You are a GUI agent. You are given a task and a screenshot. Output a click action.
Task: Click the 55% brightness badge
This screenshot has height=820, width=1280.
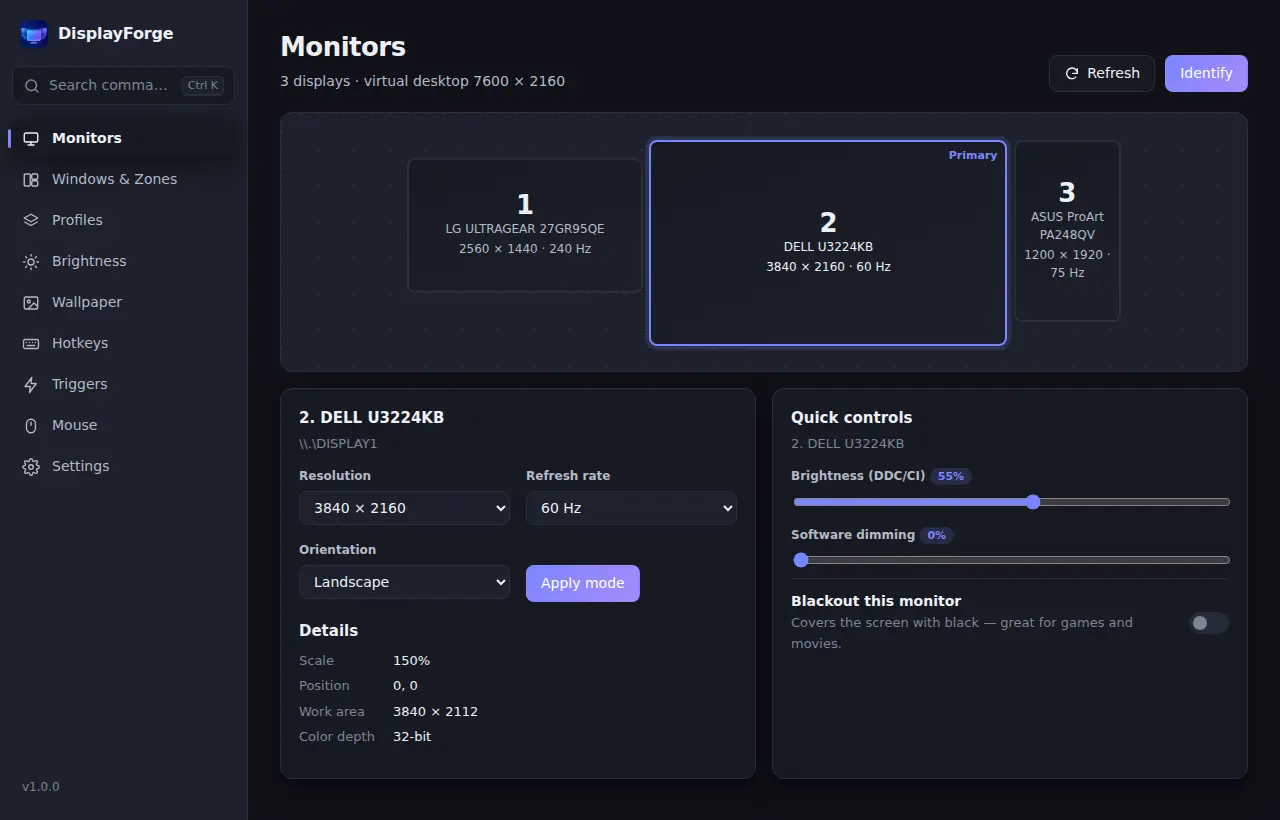click(951, 476)
